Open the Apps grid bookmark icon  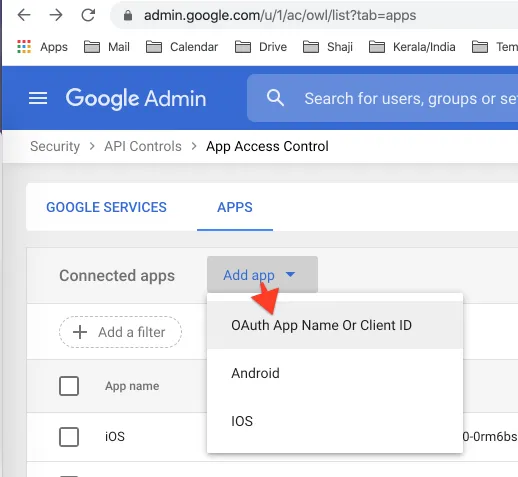pyautogui.click(x=24, y=47)
